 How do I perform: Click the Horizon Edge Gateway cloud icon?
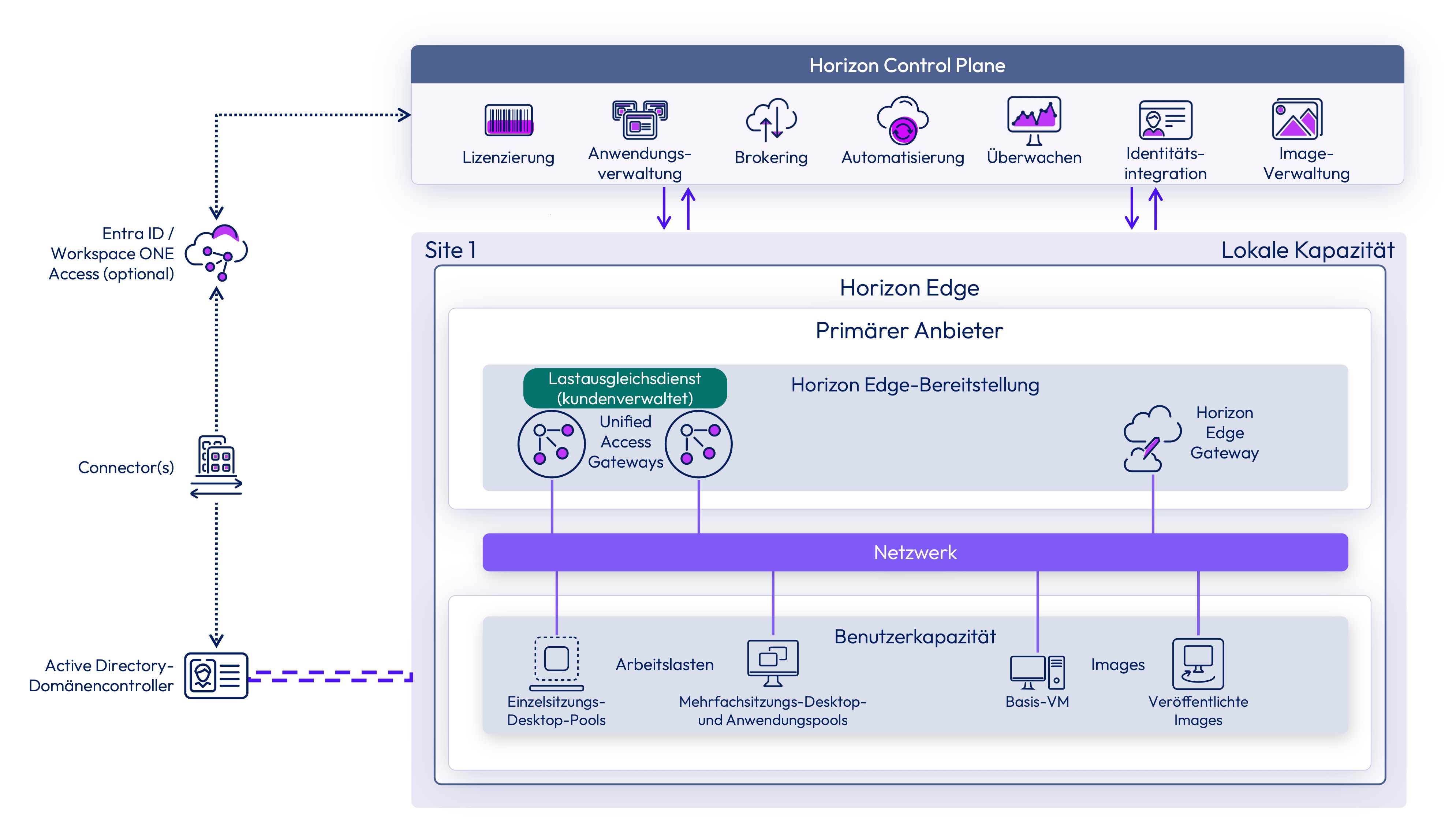[x=1152, y=438]
